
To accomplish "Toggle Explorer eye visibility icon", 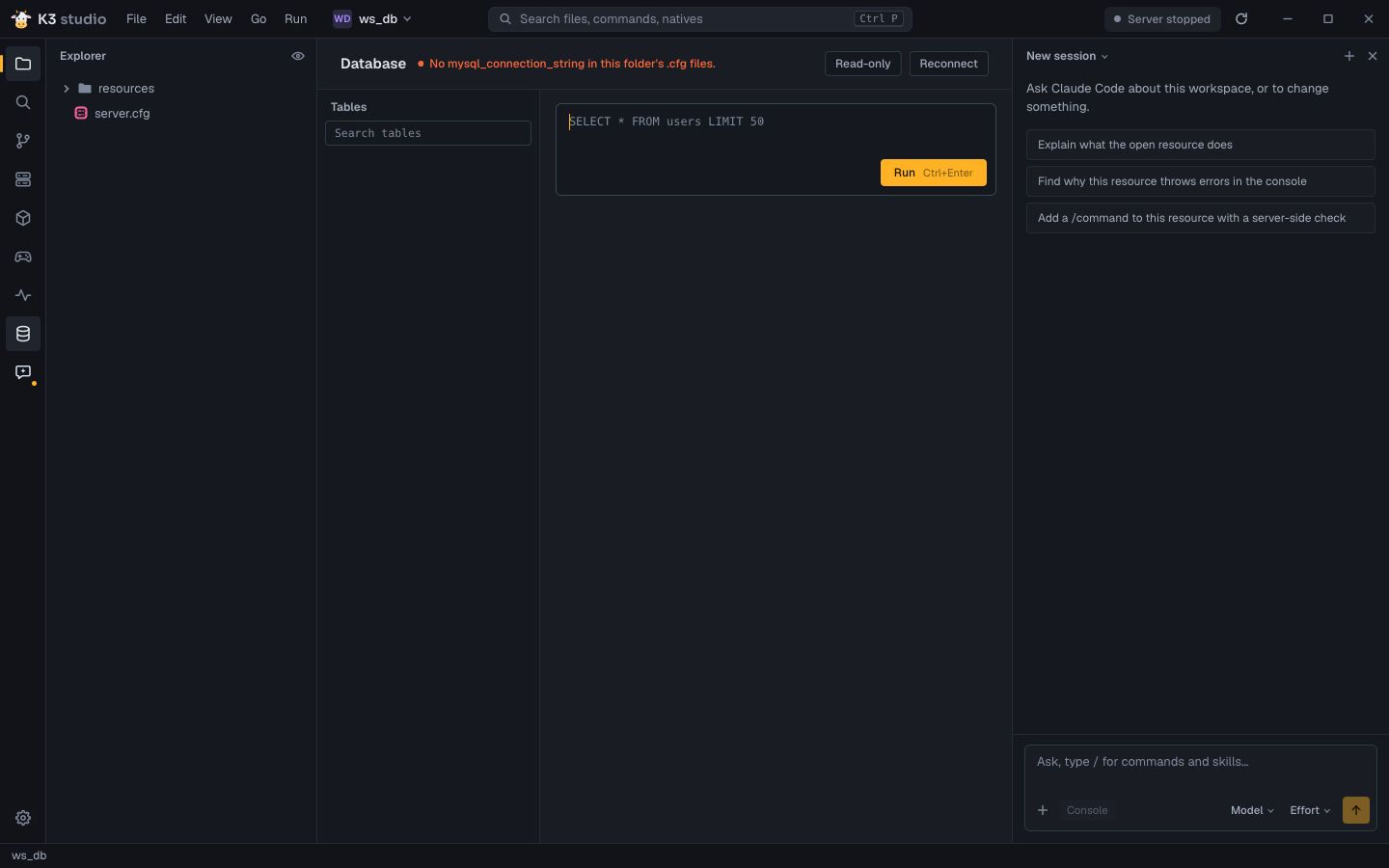I will pyautogui.click(x=298, y=56).
